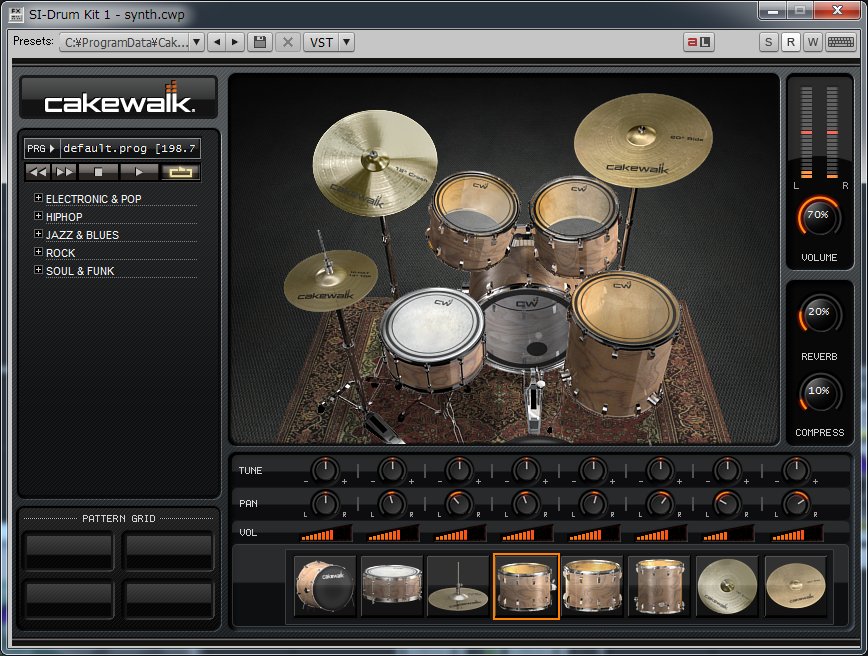The height and width of the screenshot is (656, 868).
Task: Click the high tom TUNE knob
Action: [x=526, y=471]
